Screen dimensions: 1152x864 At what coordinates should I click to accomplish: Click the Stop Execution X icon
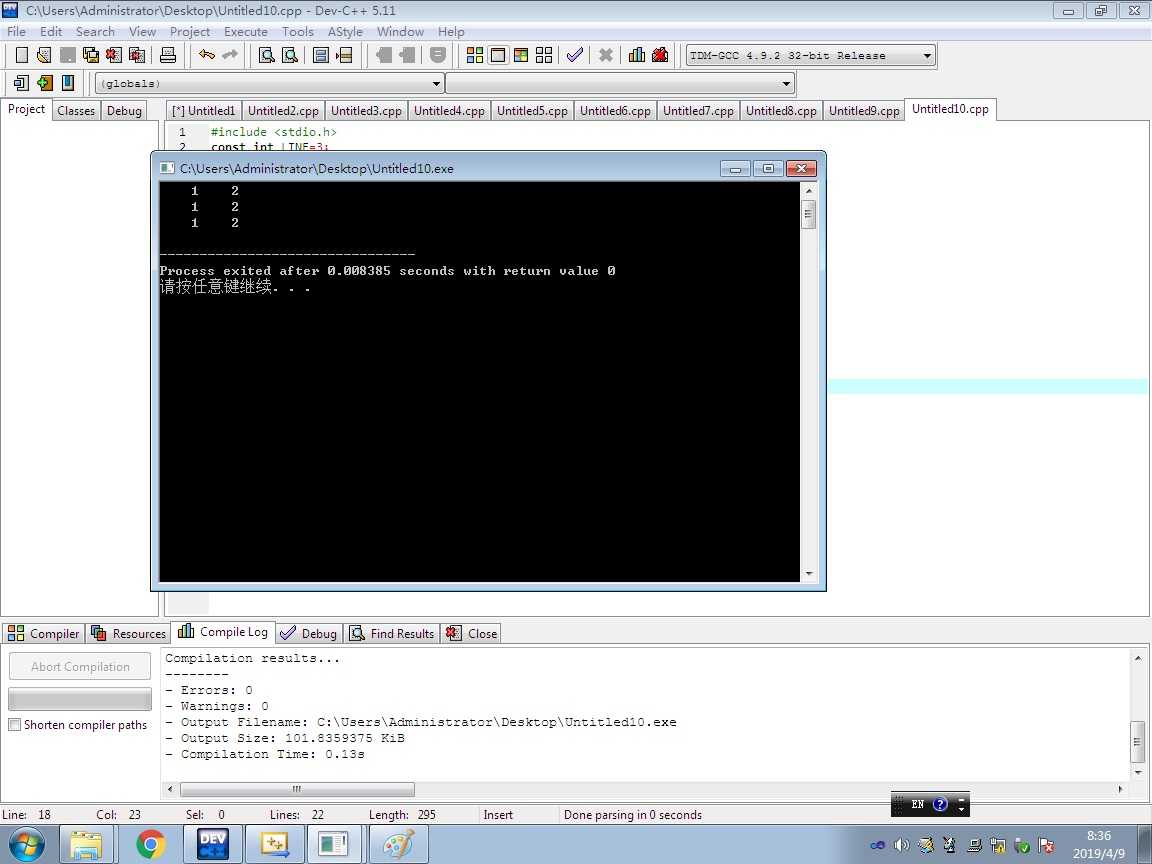(x=605, y=55)
